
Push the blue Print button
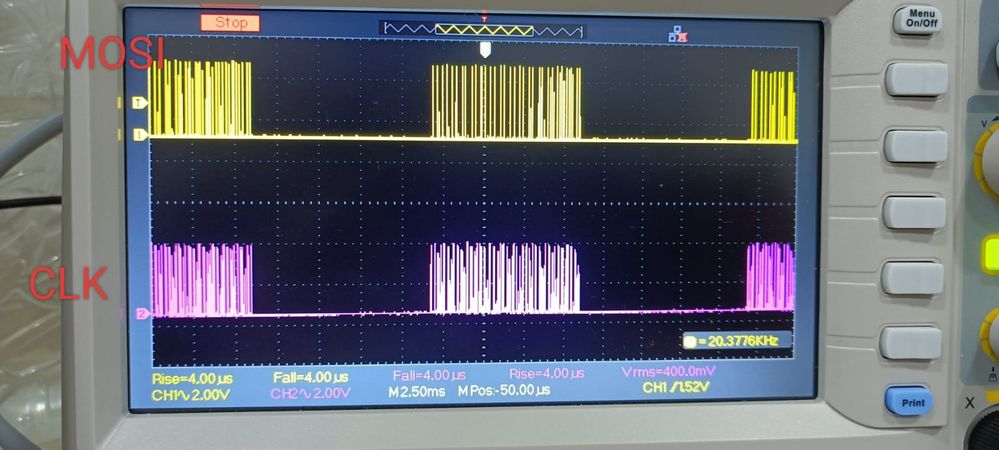click(x=909, y=401)
